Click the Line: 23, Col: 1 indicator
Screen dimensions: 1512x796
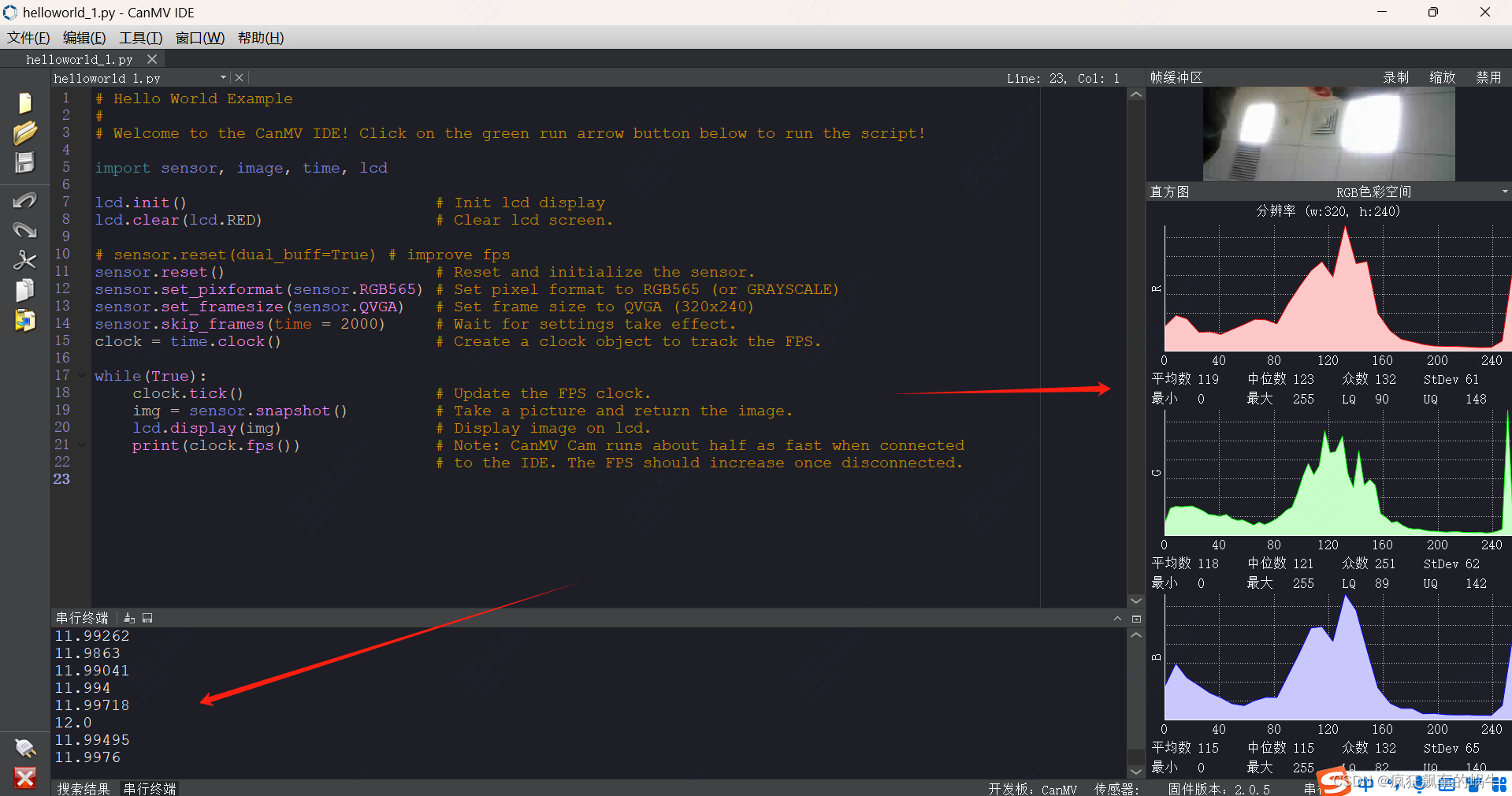coord(1063,78)
